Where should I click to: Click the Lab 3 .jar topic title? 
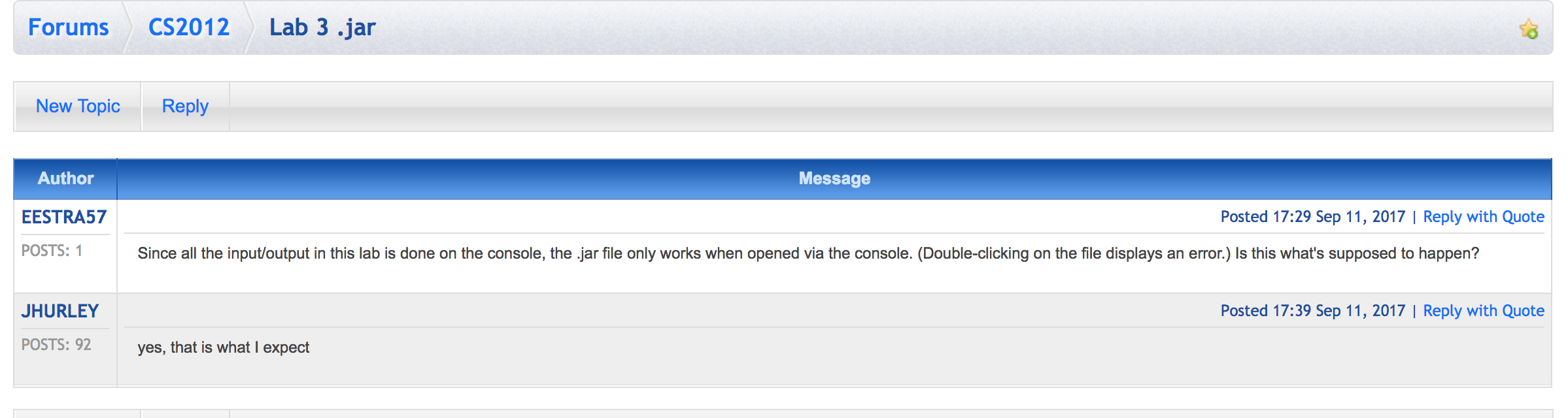tap(322, 27)
